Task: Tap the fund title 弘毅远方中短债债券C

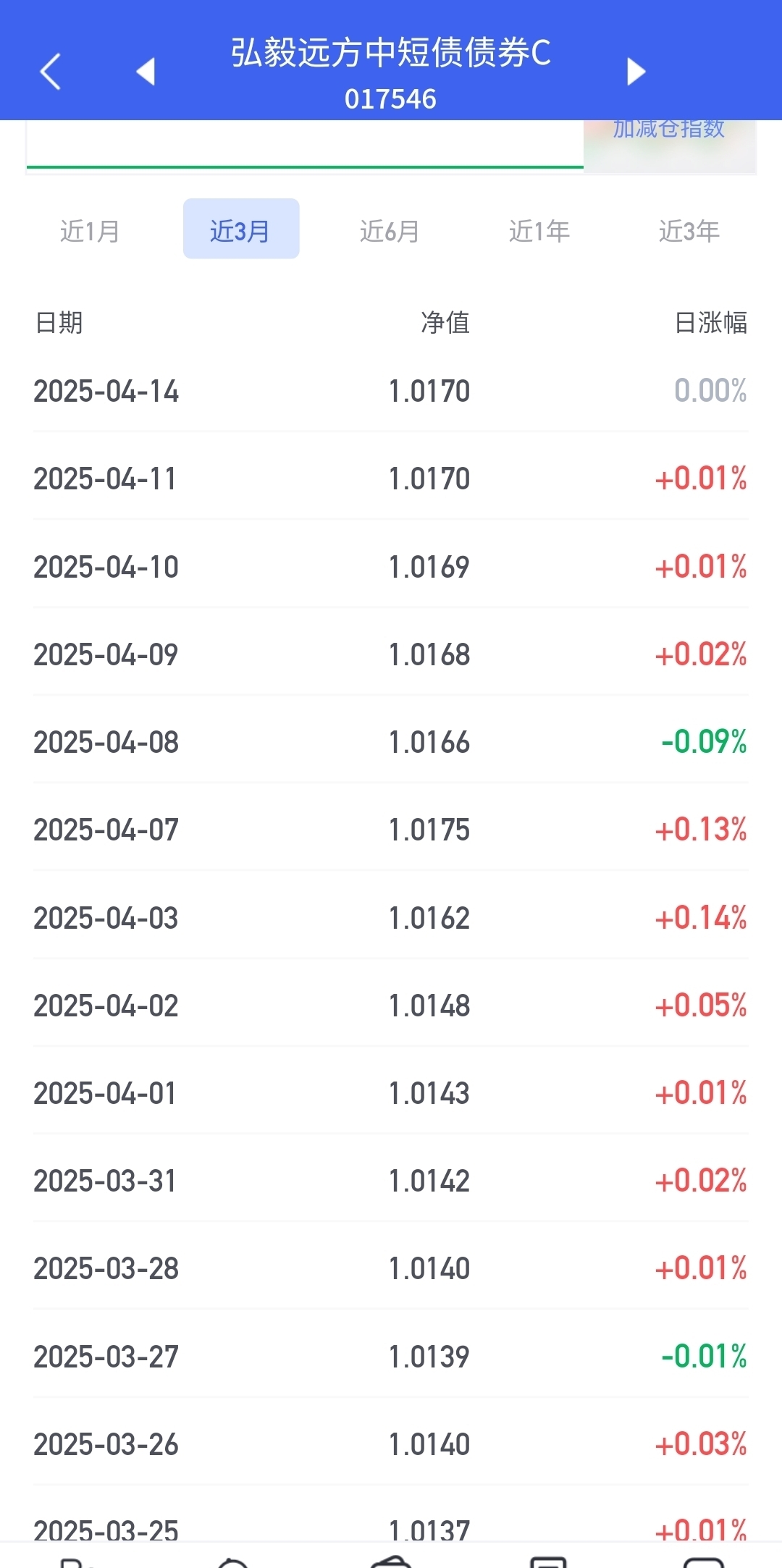Action: pos(391,52)
